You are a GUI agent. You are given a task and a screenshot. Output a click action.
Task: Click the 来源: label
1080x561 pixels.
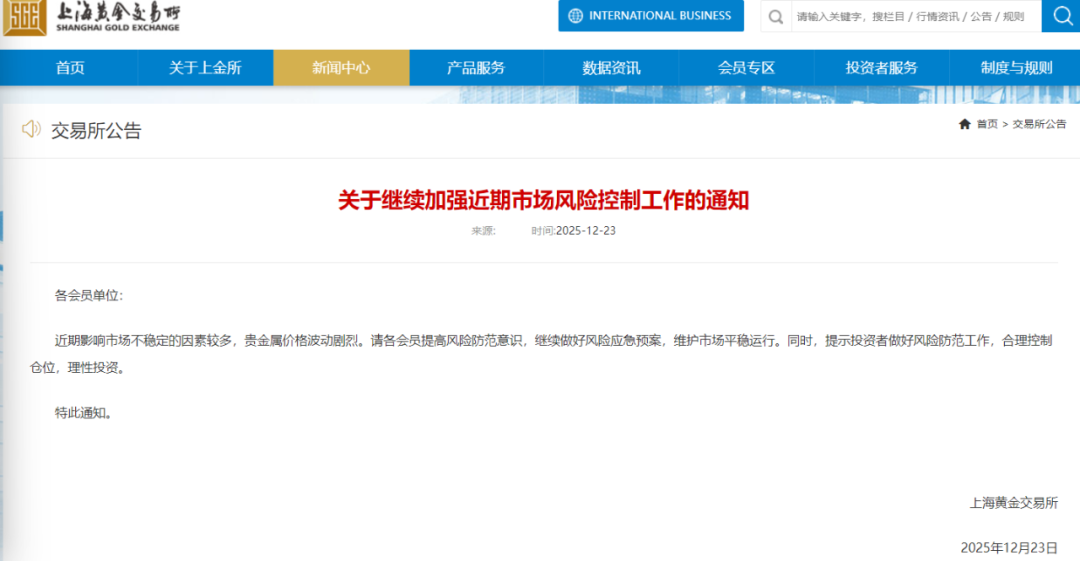(x=484, y=231)
